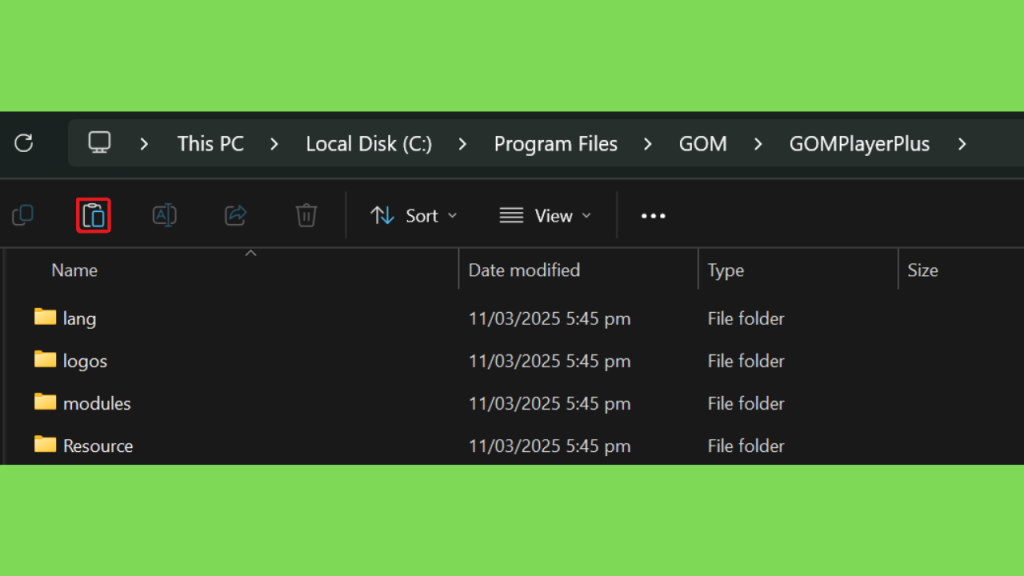
Task: Expand the chevron after GOMPlayerPlus in breadcrumb
Action: [x=962, y=144]
